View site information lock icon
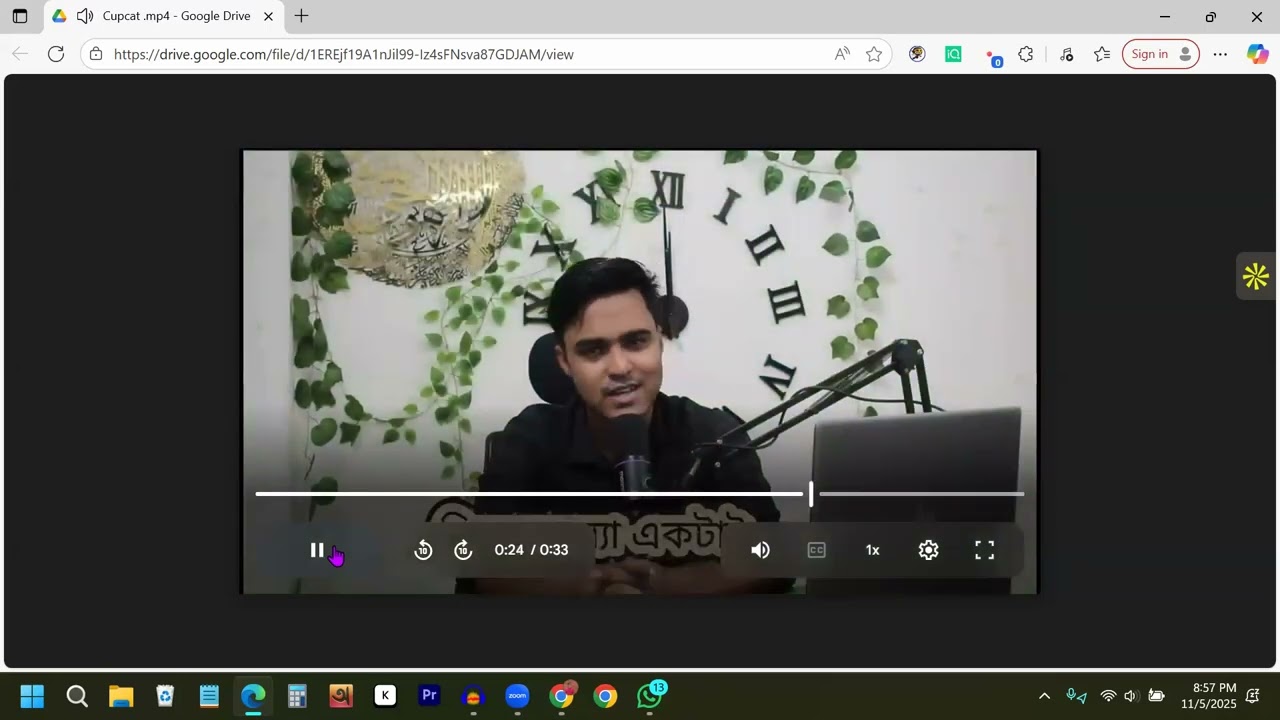1280x720 pixels. pos(96,54)
